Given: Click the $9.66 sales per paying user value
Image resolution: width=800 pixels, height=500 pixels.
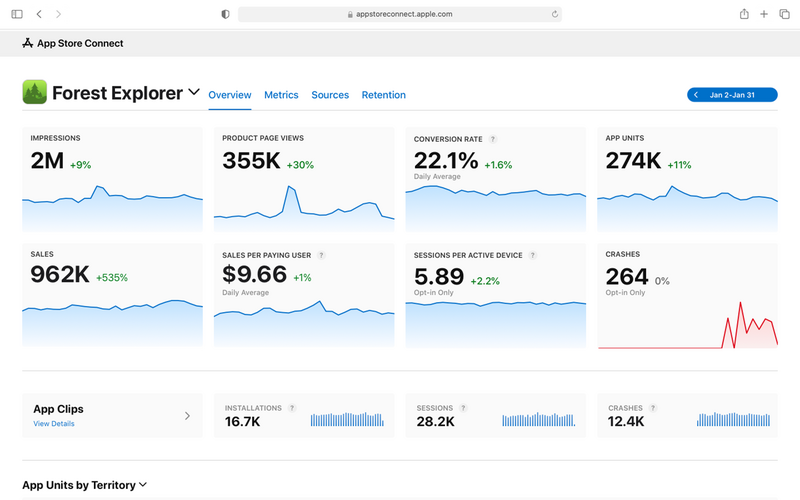Looking at the screenshot, I should [255, 274].
